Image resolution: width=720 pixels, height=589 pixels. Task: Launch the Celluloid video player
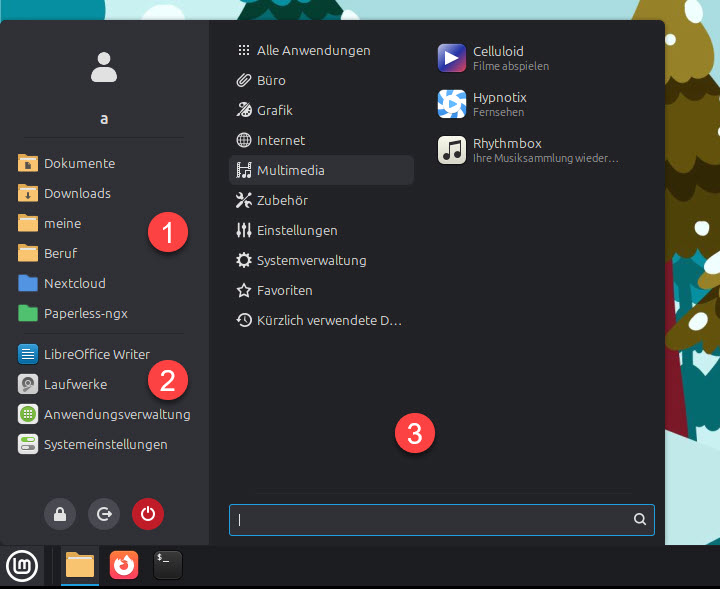pos(497,58)
